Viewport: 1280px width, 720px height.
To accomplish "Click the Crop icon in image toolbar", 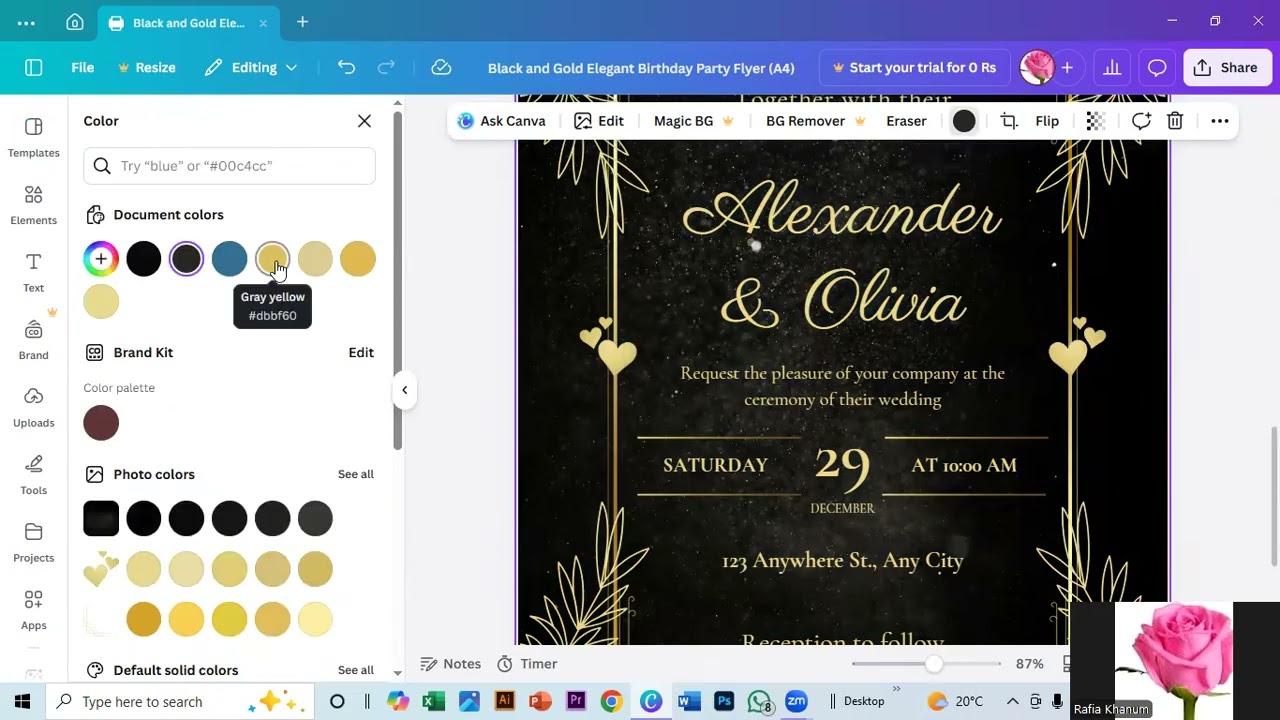I will [x=1009, y=121].
